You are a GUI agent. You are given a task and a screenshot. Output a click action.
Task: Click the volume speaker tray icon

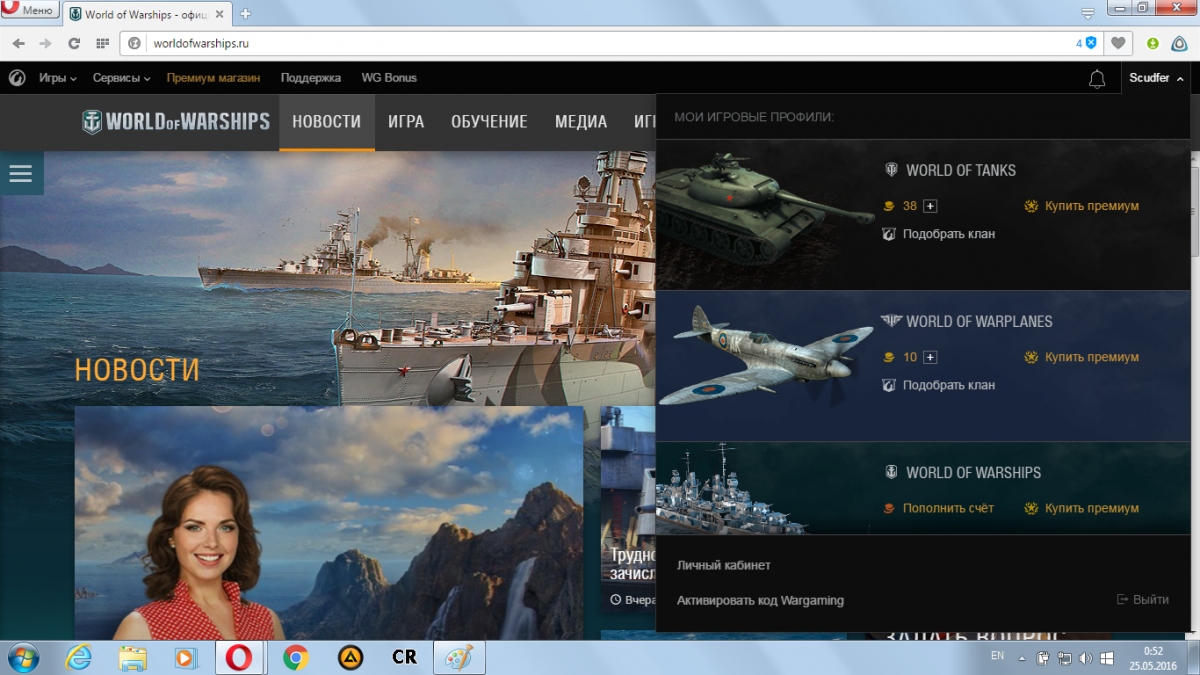pos(1086,658)
